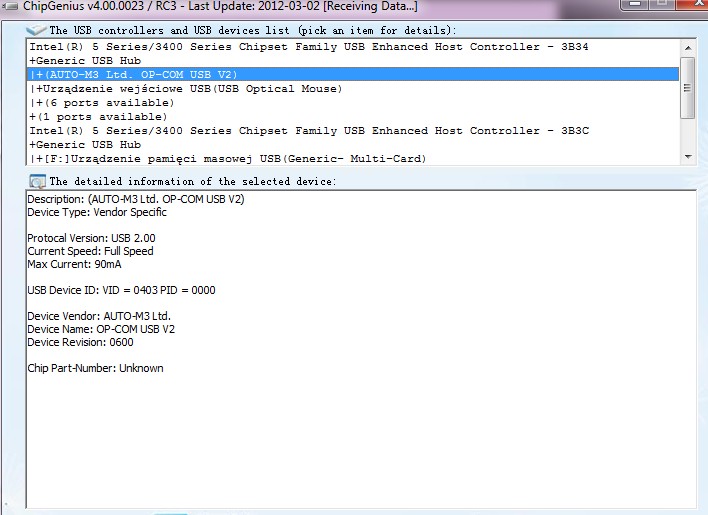Click the ChipGenius app icon in title bar
Image resolution: width=708 pixels, height=515 pixels.
(10, 6)
